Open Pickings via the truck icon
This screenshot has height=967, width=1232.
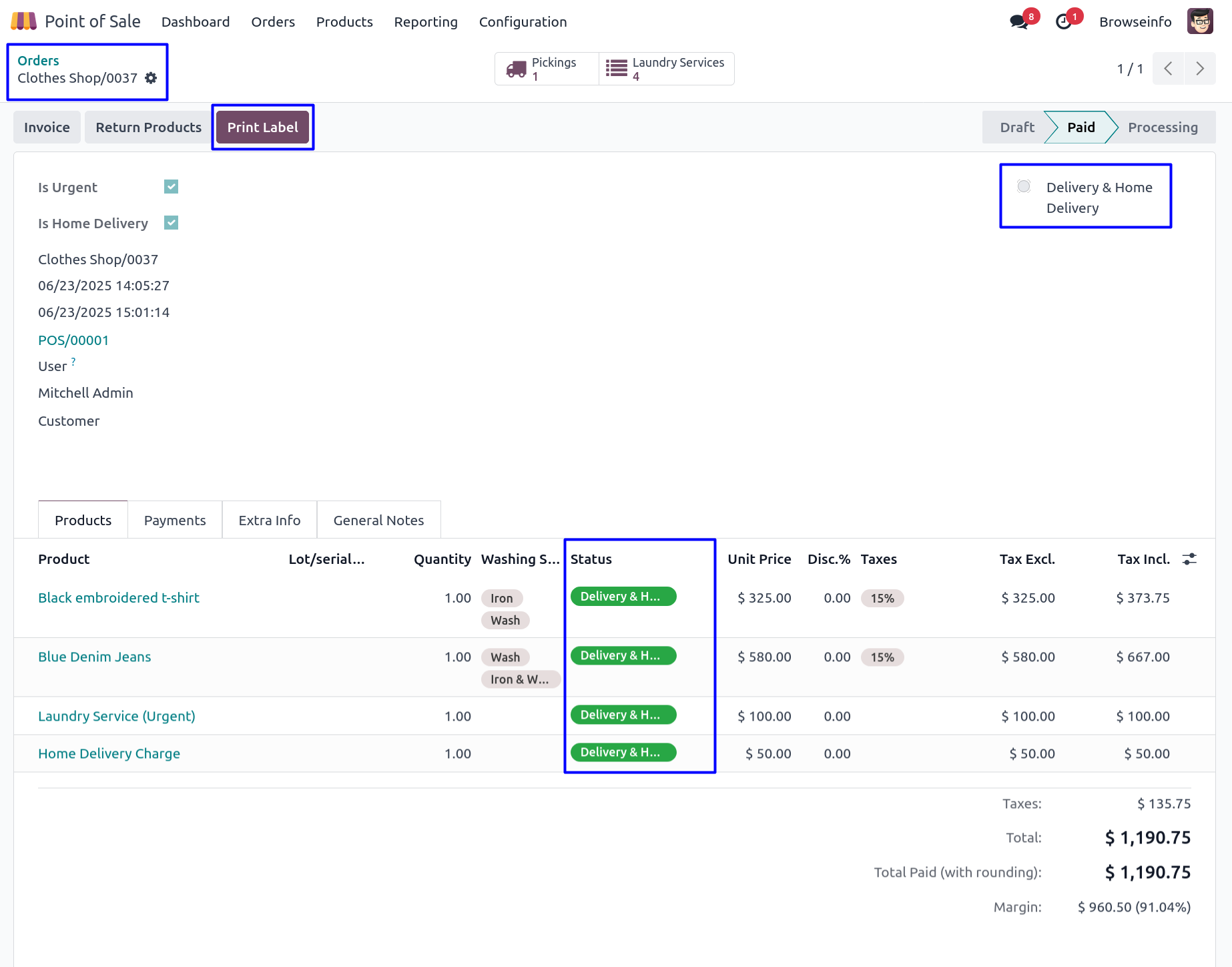coord(517,69)
